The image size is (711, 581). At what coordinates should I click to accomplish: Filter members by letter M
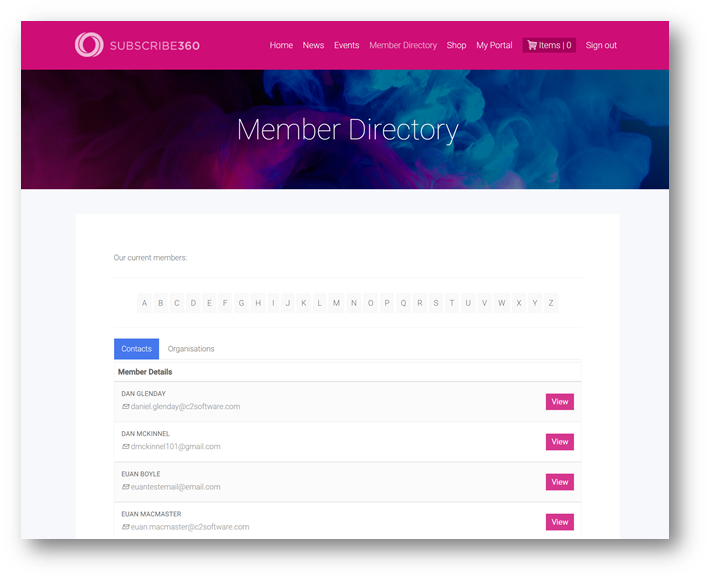pyautogui.click(x=336, y=303)
